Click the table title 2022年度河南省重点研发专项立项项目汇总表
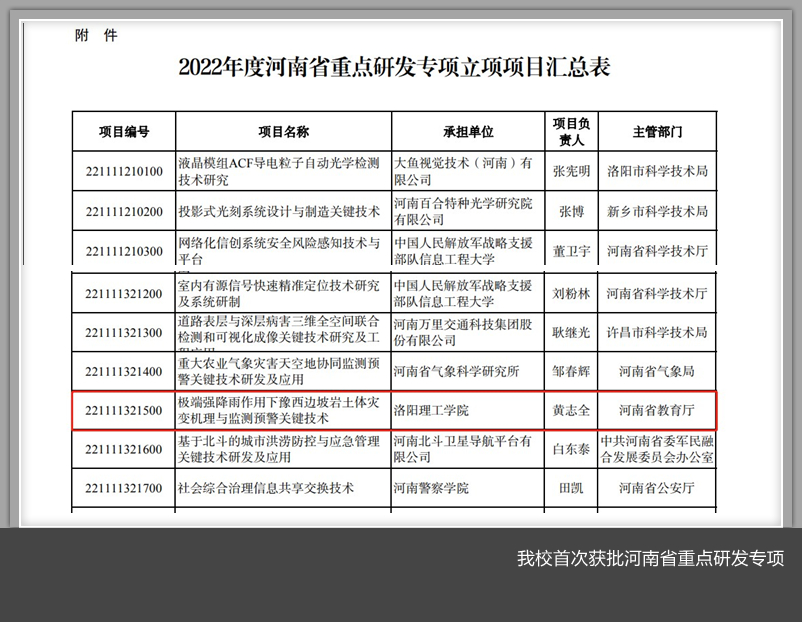The height and width of the screenshot is (622, 802). (394, 67)
